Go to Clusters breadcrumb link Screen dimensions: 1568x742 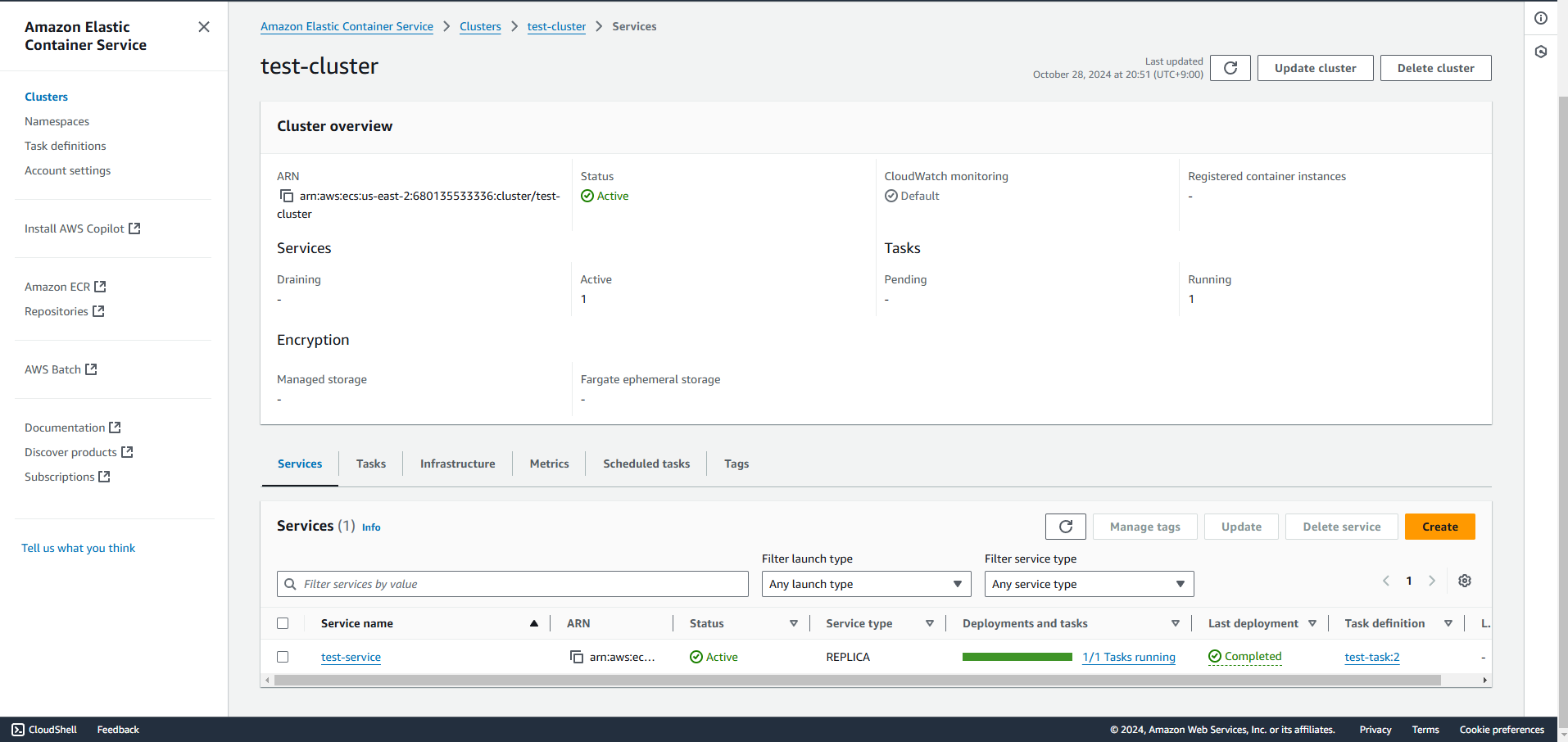coord(480,26)
